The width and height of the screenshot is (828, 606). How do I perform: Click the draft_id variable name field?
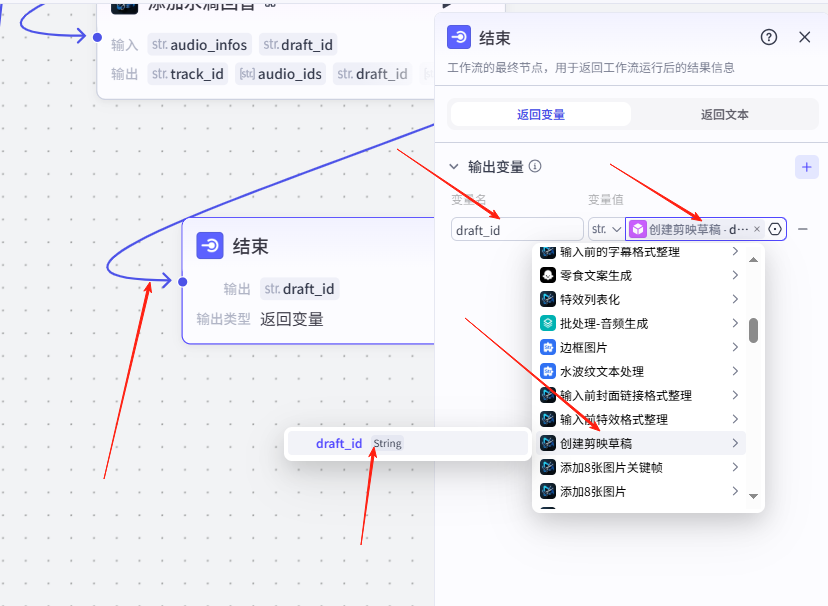(x=517, y=229)
